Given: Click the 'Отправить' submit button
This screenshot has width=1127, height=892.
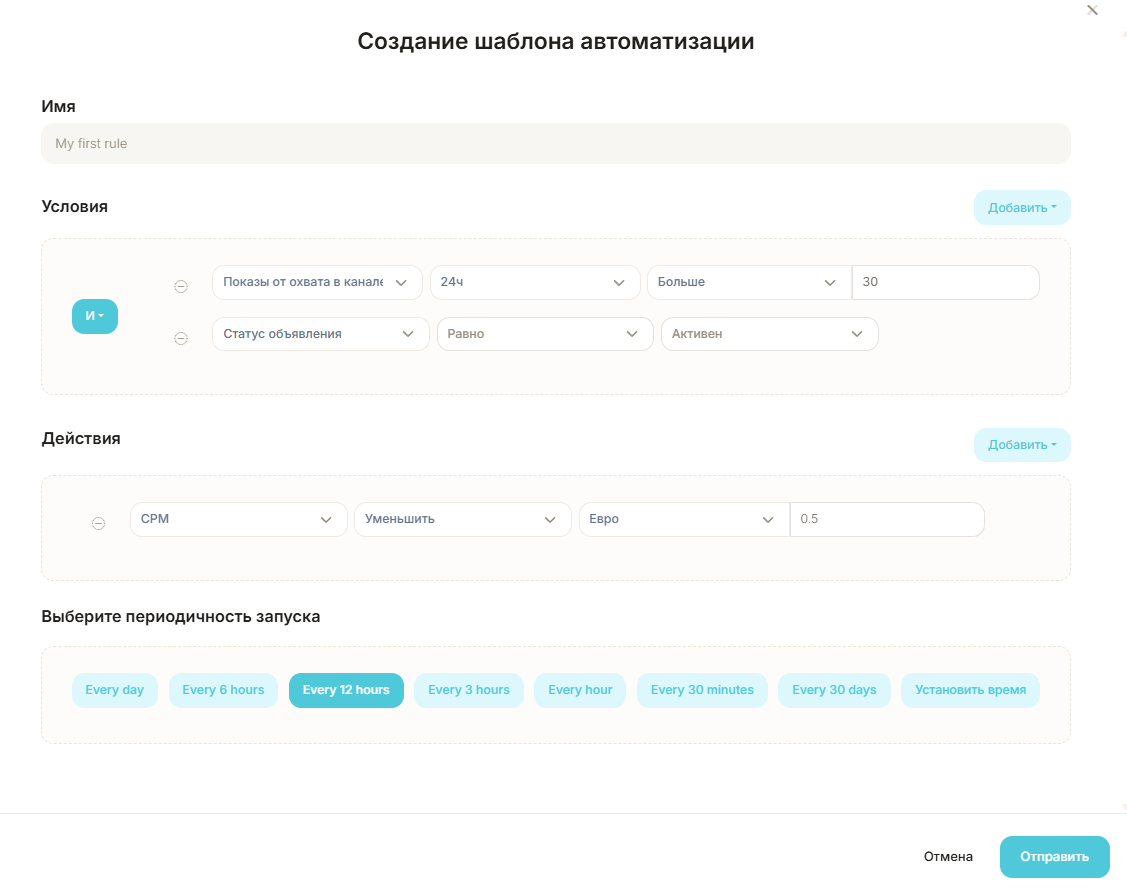Looking at the screenshot, I should coord(1054,857).
